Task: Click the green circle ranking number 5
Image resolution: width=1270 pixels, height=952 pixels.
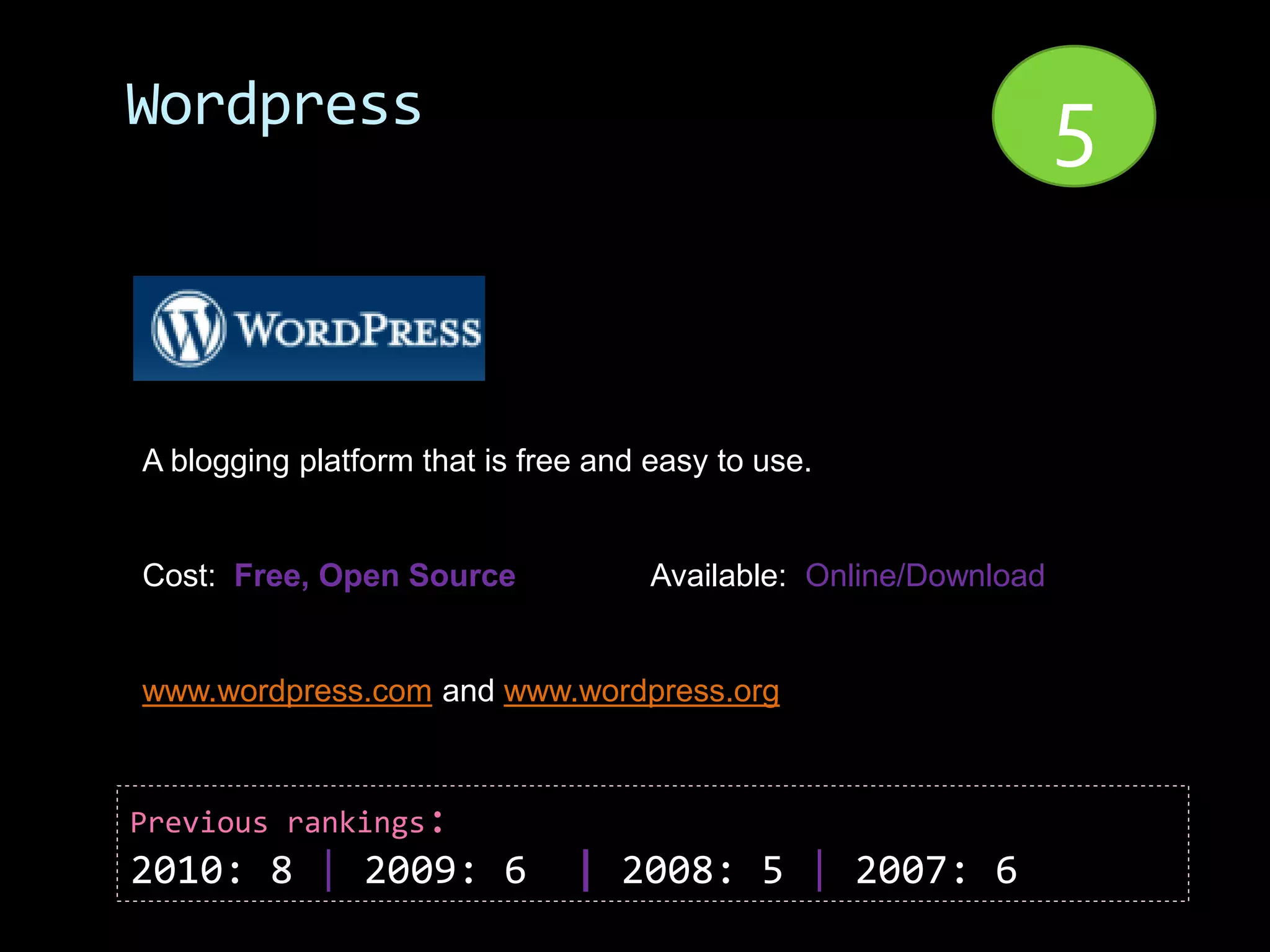Action: tap(1074, 116)
